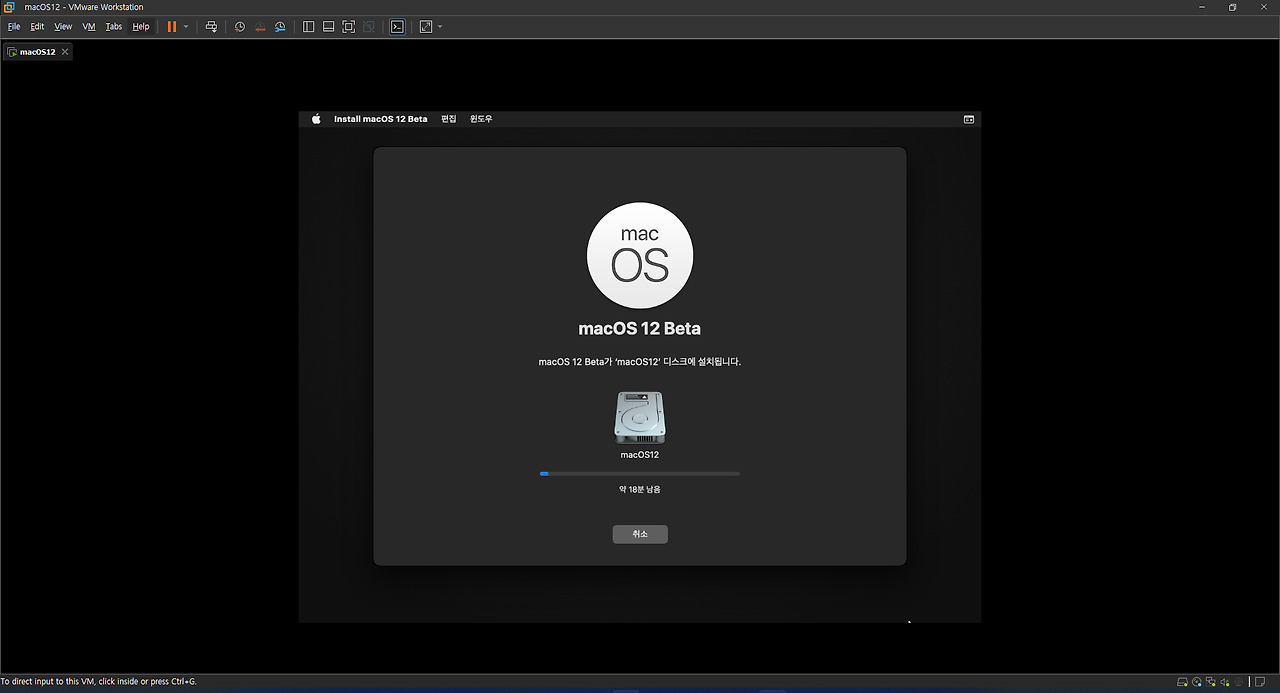Click the 'macOS 12 Beta' heading text
The height and width of the screenshot is (693, 1280).
(x=640, y=328)
